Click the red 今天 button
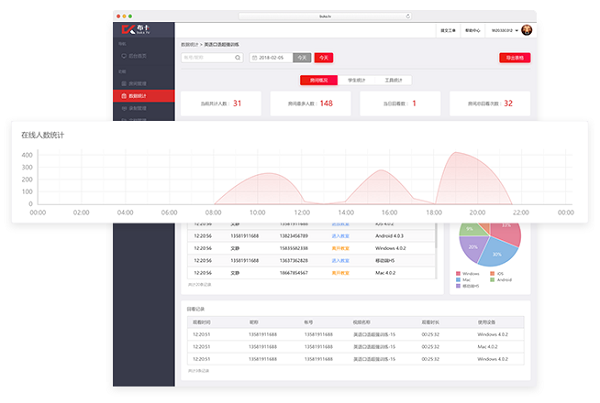Viewport: 600px width, 403px height. click(325, 58)
